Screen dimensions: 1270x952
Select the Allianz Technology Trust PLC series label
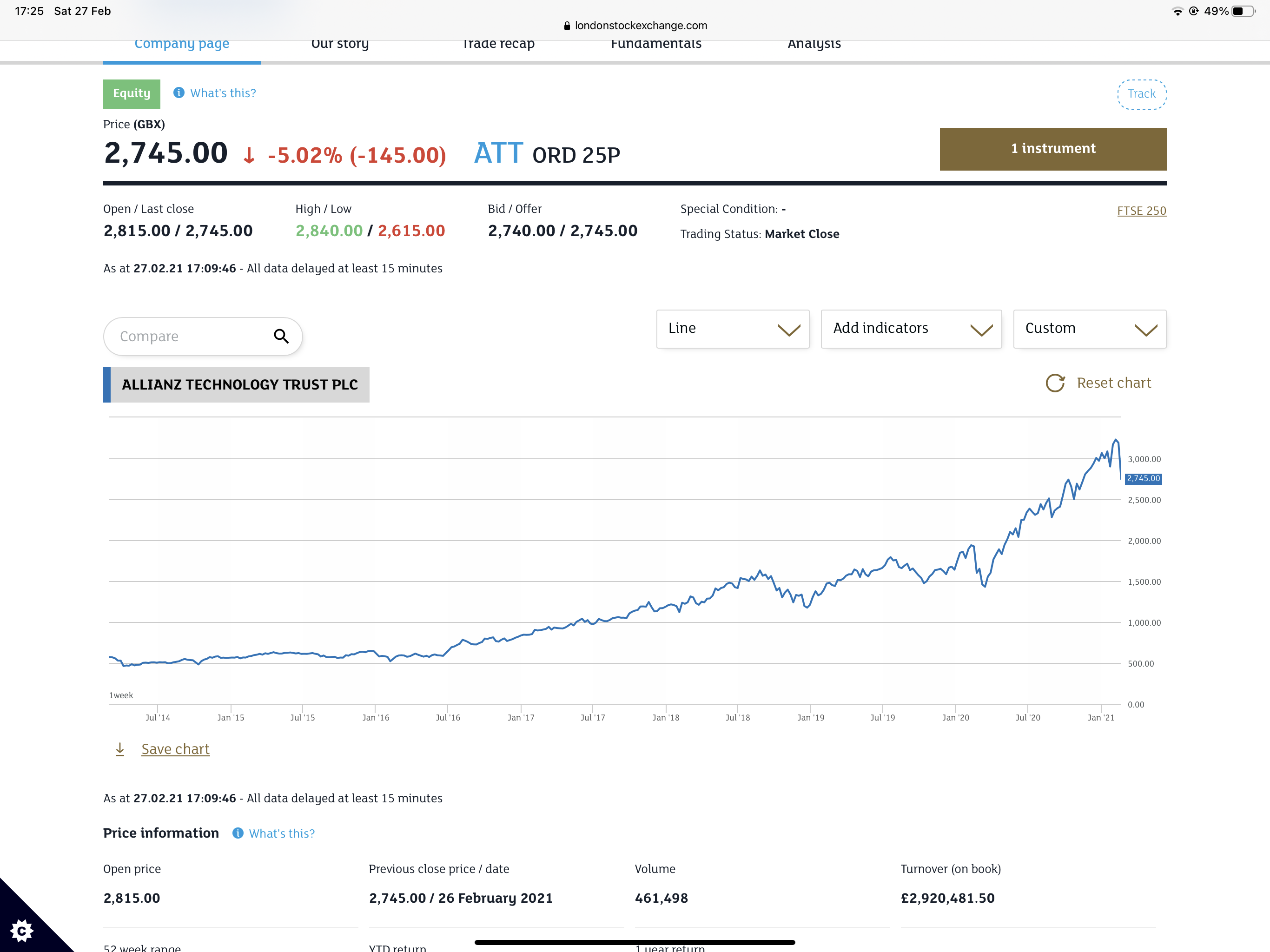click(x=237, y=385)
